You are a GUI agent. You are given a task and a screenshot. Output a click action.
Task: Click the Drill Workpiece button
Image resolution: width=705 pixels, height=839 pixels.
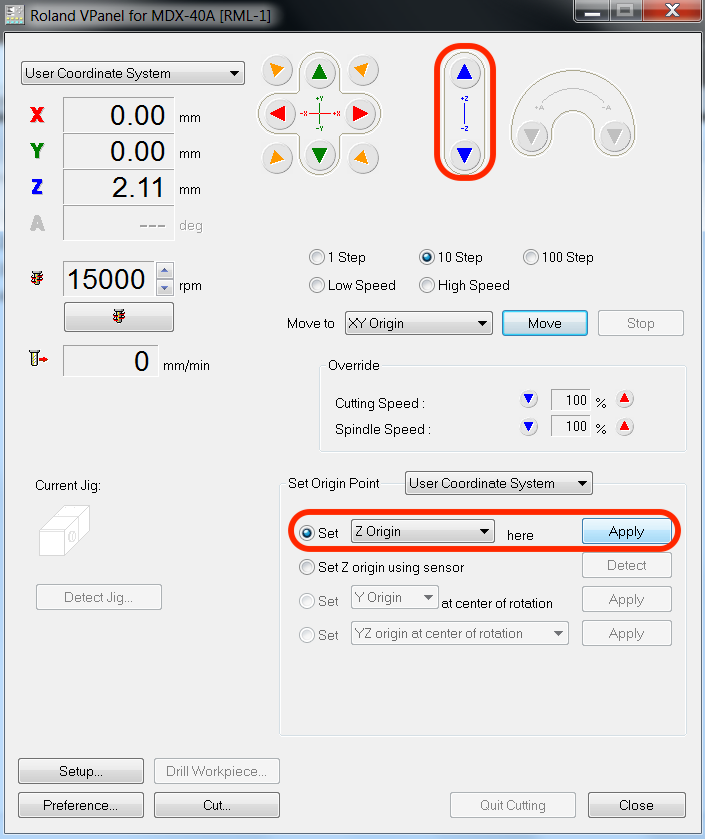tap(217, 771)
